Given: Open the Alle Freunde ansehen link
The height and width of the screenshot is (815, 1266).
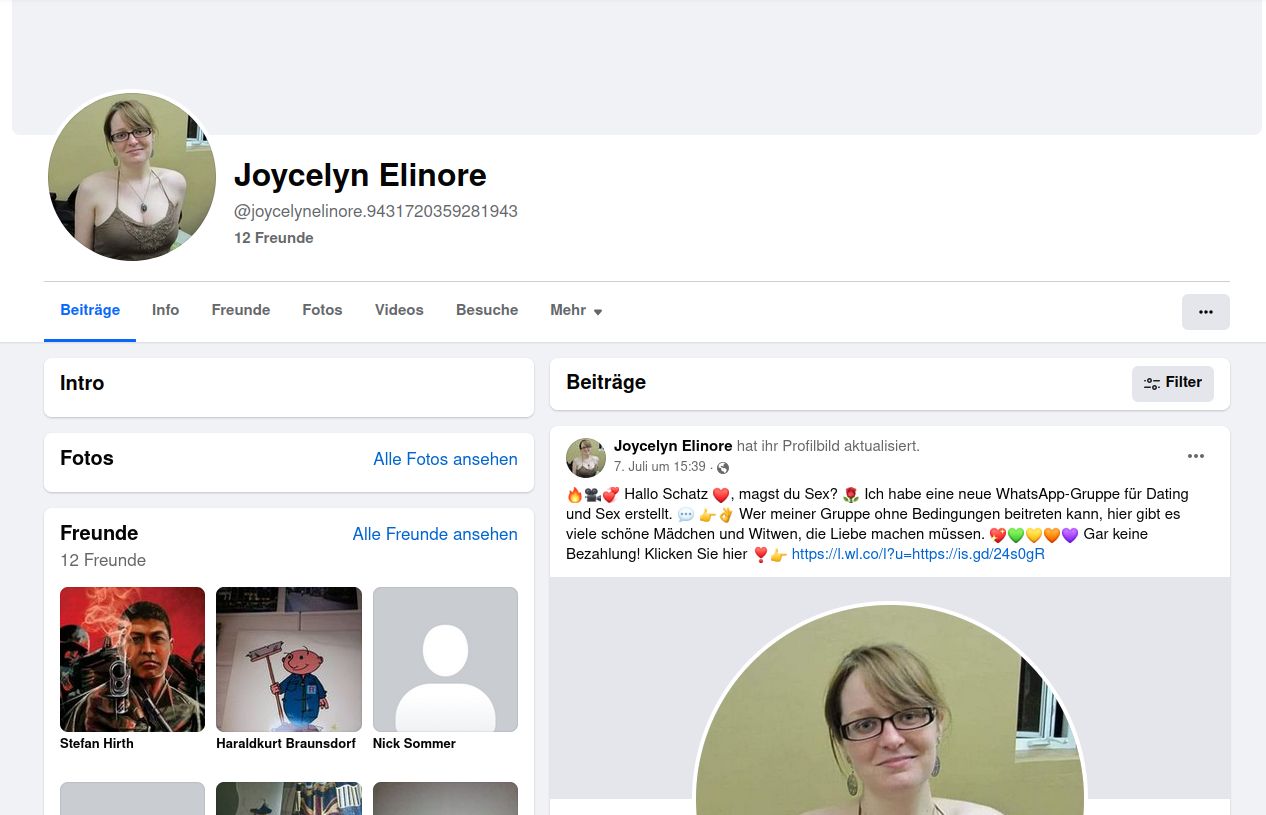Looking at the screenshot, I should [435, 534].
